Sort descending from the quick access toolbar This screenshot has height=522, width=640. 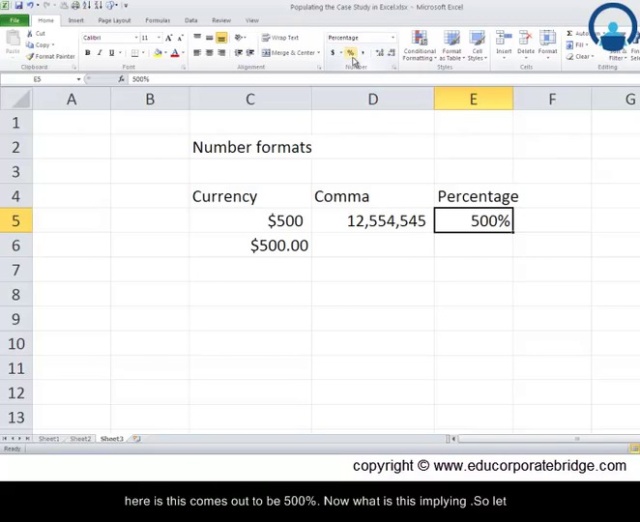(98, 6)
